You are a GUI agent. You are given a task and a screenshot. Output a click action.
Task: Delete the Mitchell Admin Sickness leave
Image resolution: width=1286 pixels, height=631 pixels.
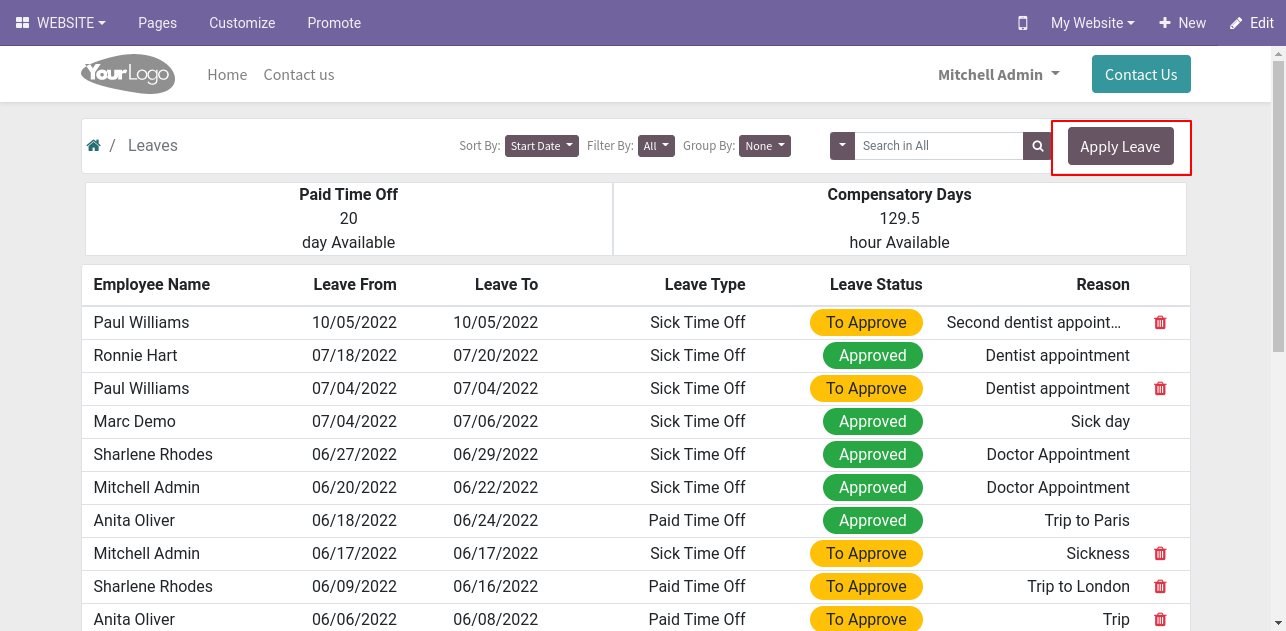coord(1160,554)
